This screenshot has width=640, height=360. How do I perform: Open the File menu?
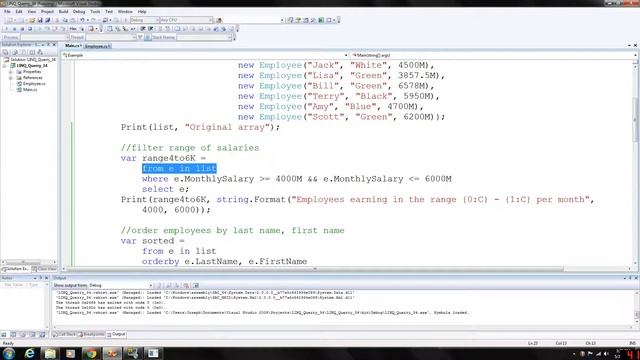pyautogui.click(x=7, y=11)
